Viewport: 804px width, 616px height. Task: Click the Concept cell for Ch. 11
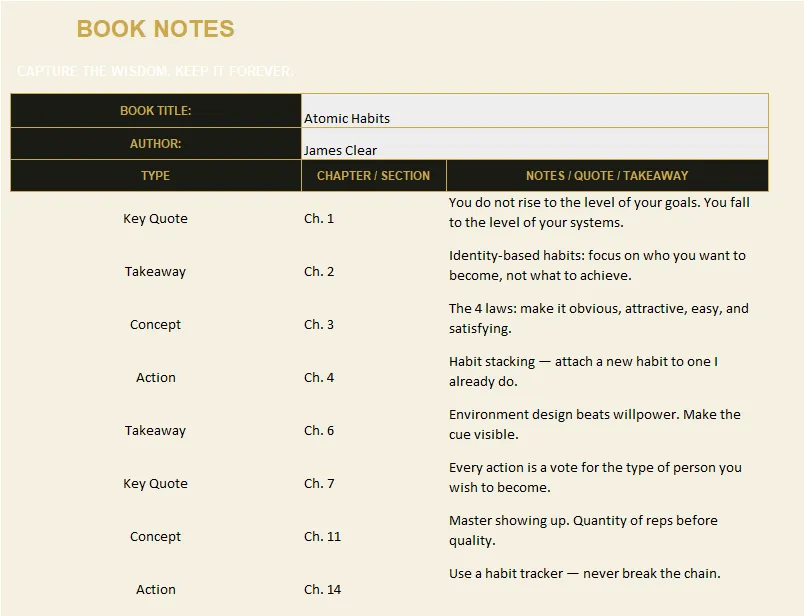coord(156,536)
